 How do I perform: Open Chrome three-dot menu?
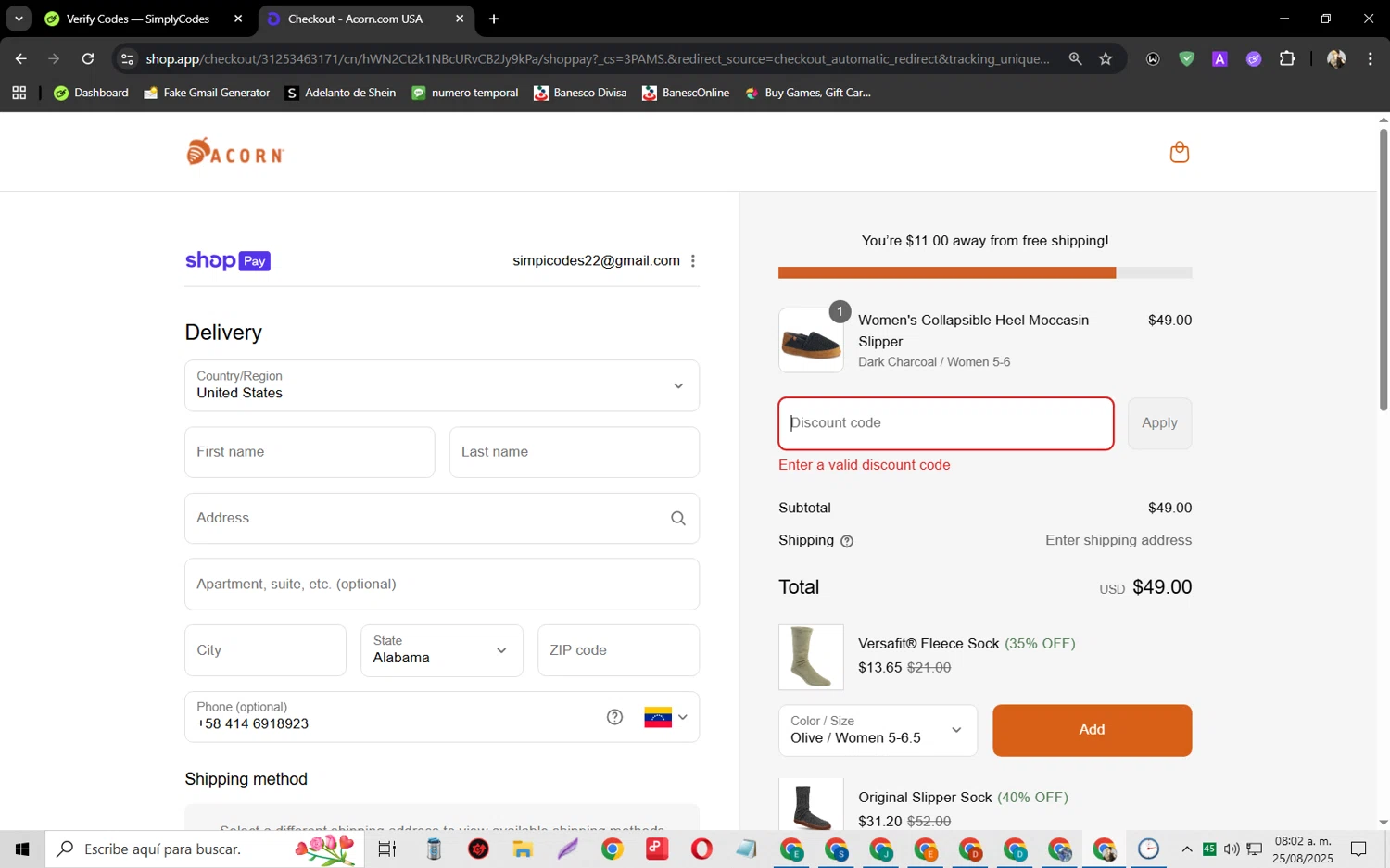1370,58
